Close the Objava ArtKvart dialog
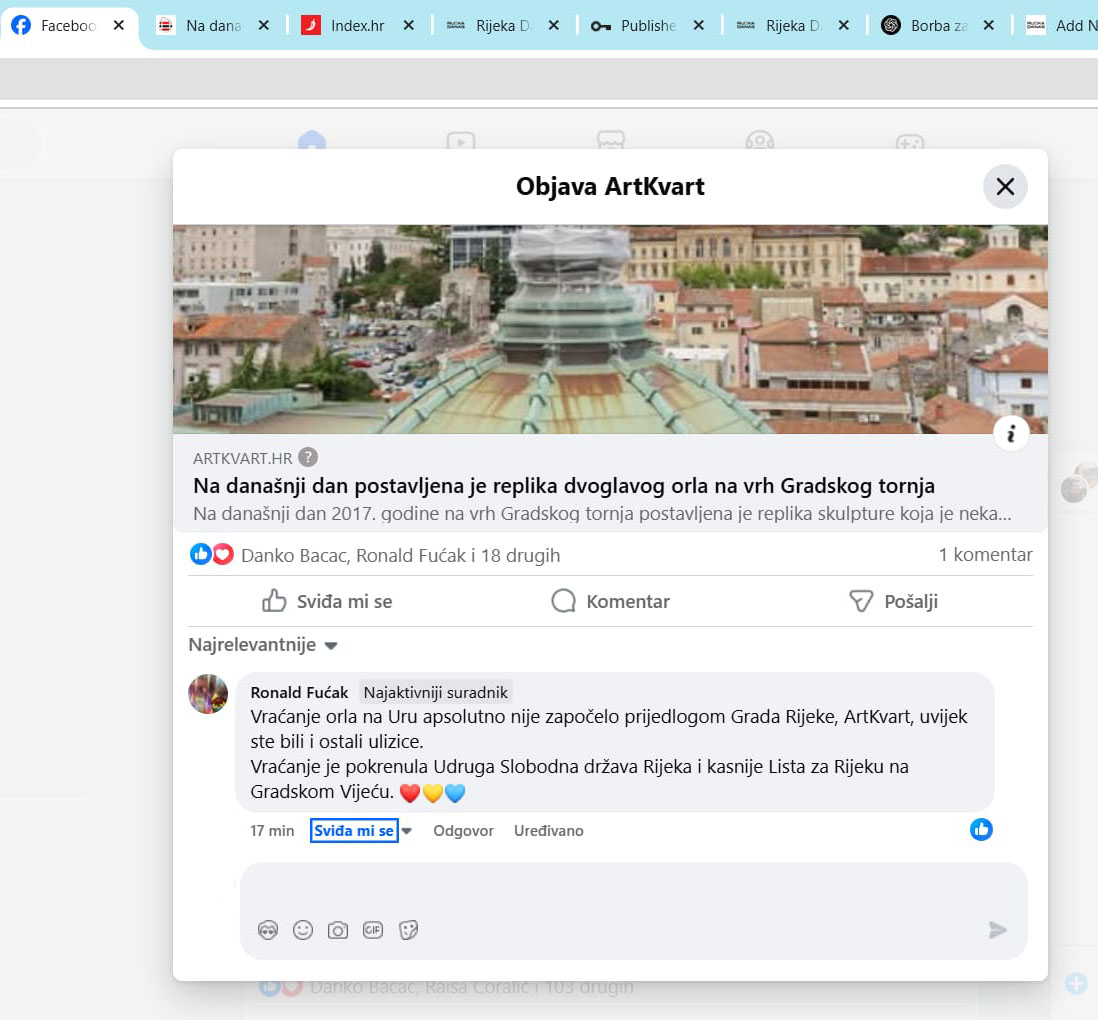 coord(1005,186)
